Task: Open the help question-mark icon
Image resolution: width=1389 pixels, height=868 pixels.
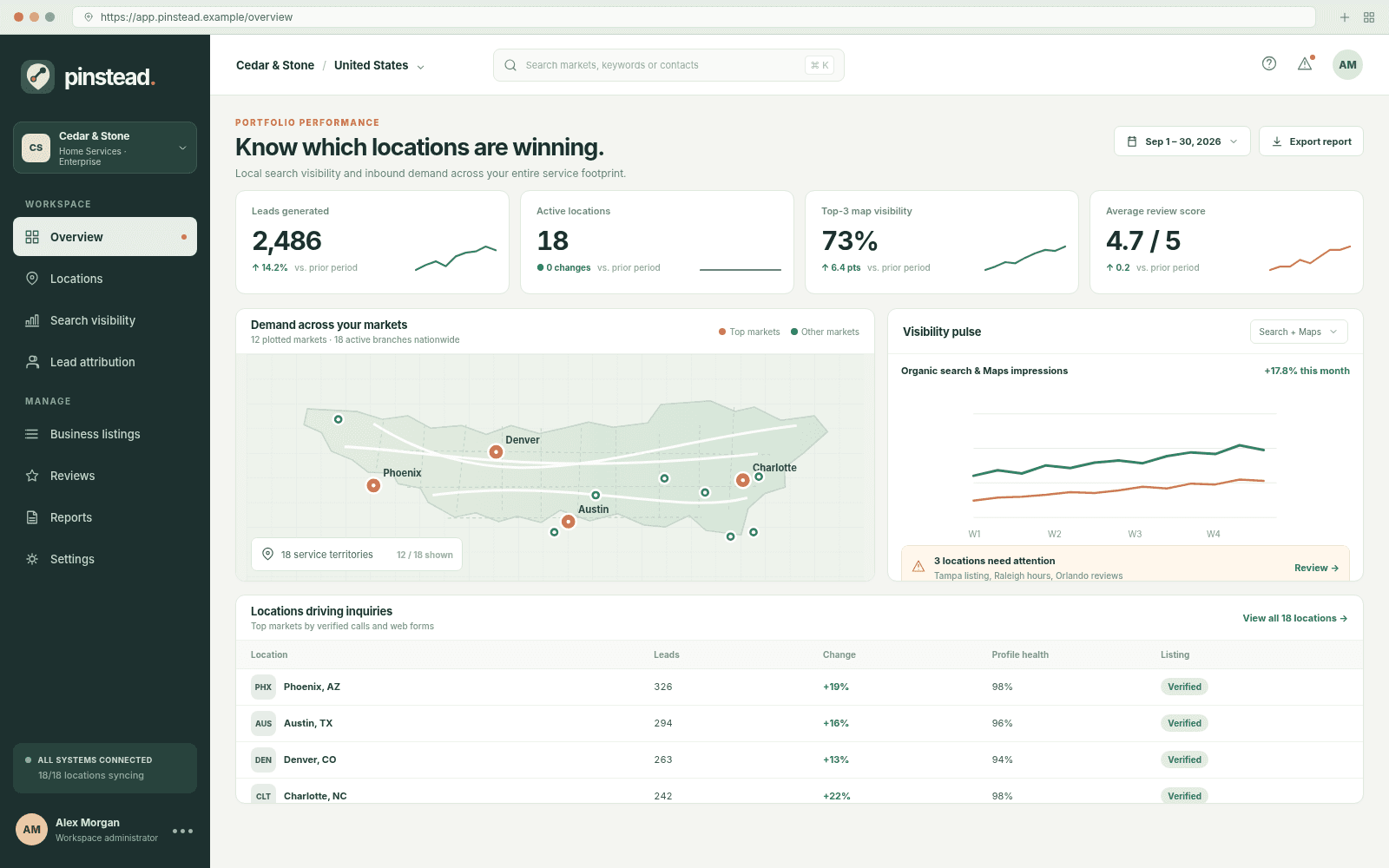Action: tap(1269, 63)
